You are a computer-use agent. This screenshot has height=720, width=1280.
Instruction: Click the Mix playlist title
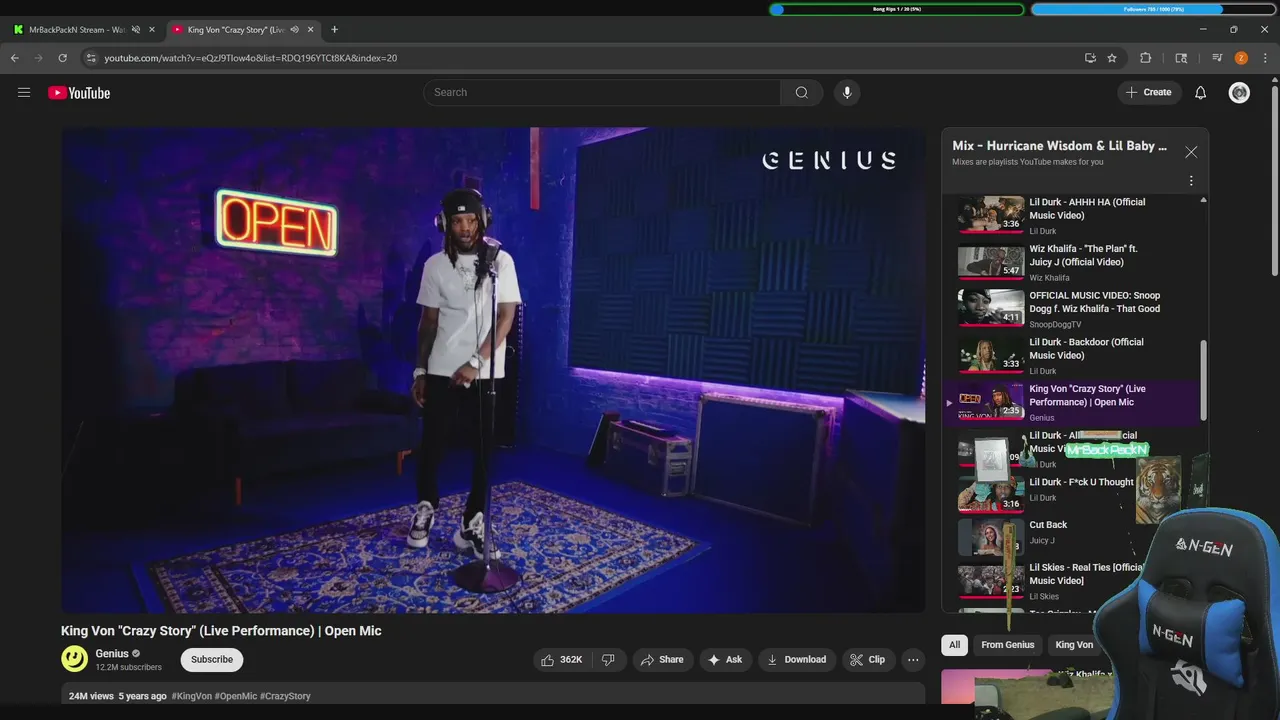click(1060, 146)
